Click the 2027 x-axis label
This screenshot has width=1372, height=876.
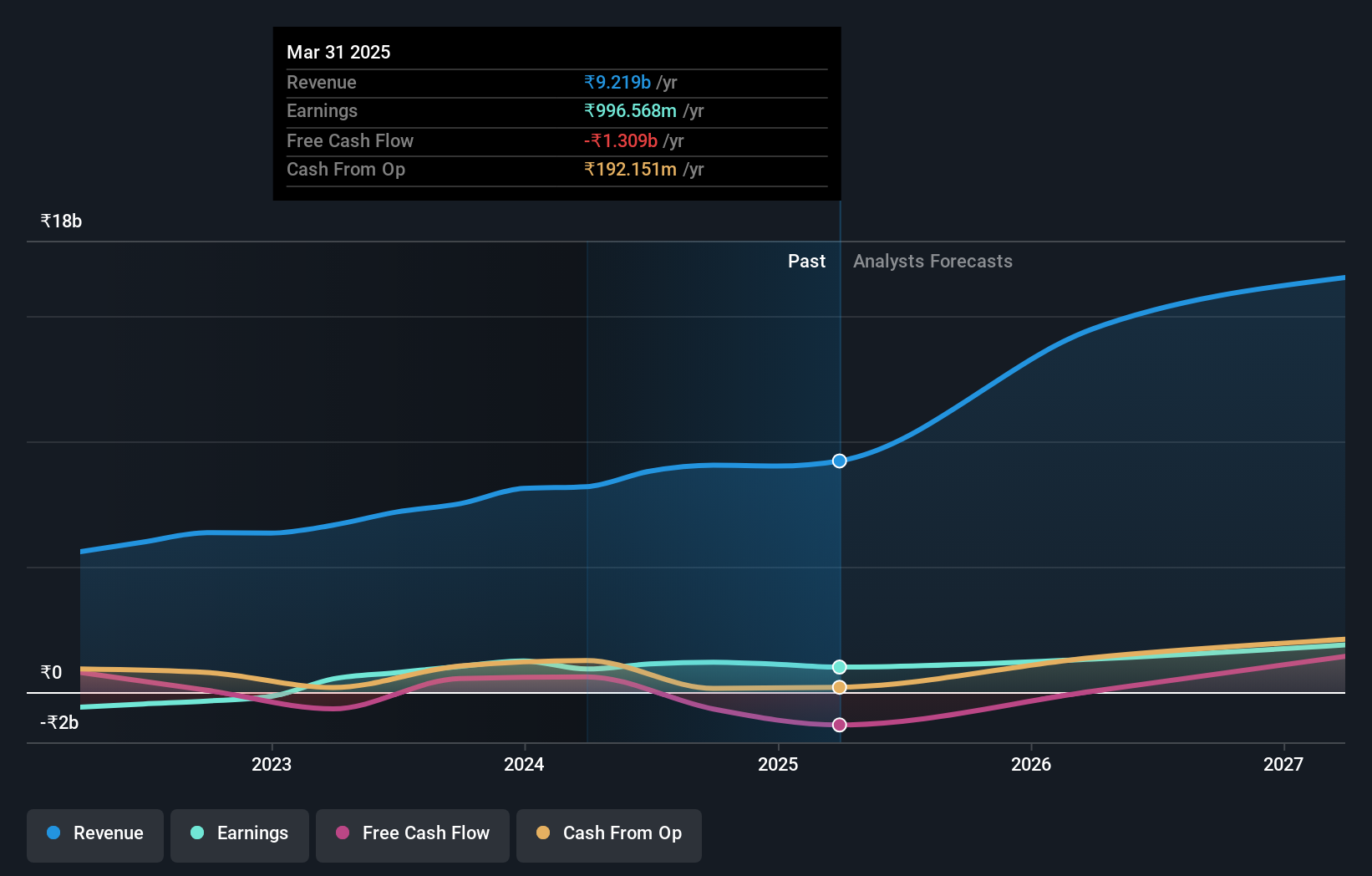pos(1283,764)
